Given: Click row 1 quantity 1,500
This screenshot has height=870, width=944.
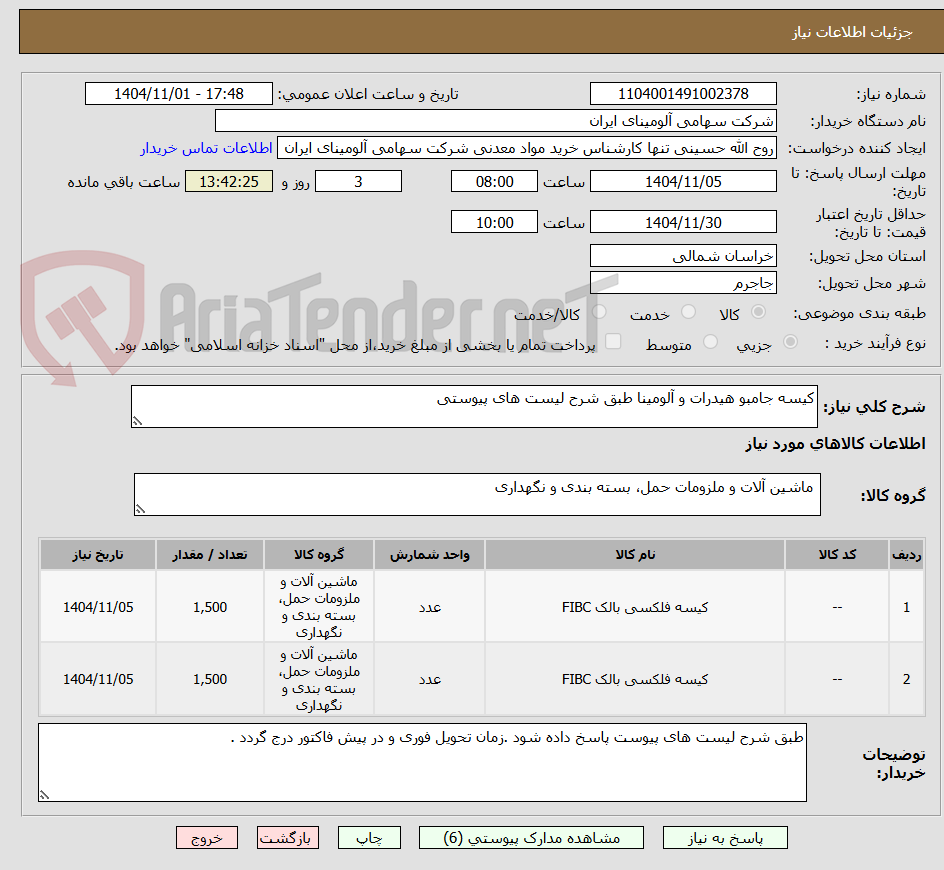Looking at the screenshot, I should coord(210,607).
